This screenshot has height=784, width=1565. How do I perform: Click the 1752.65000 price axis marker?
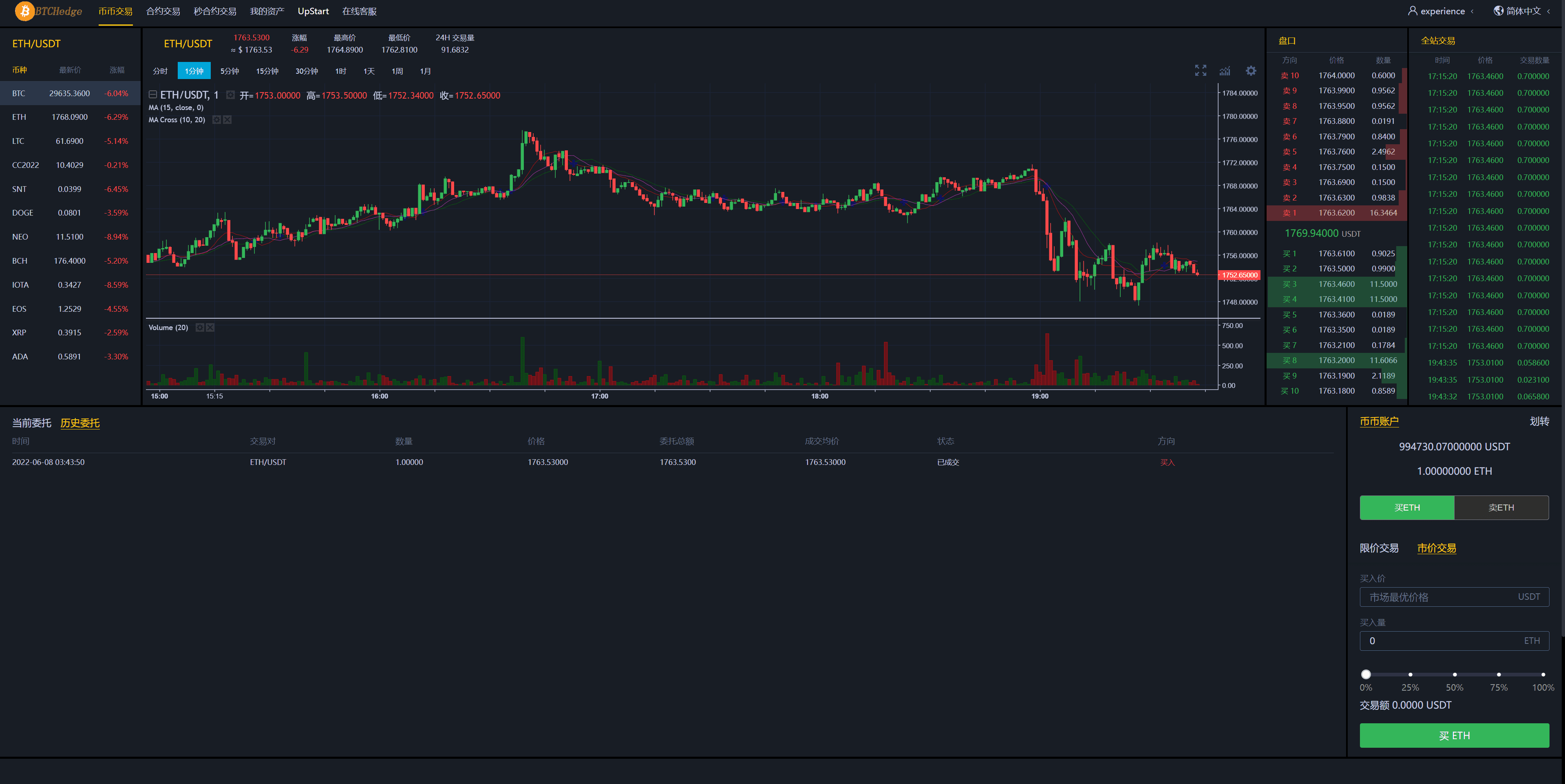pos(1239,275)
